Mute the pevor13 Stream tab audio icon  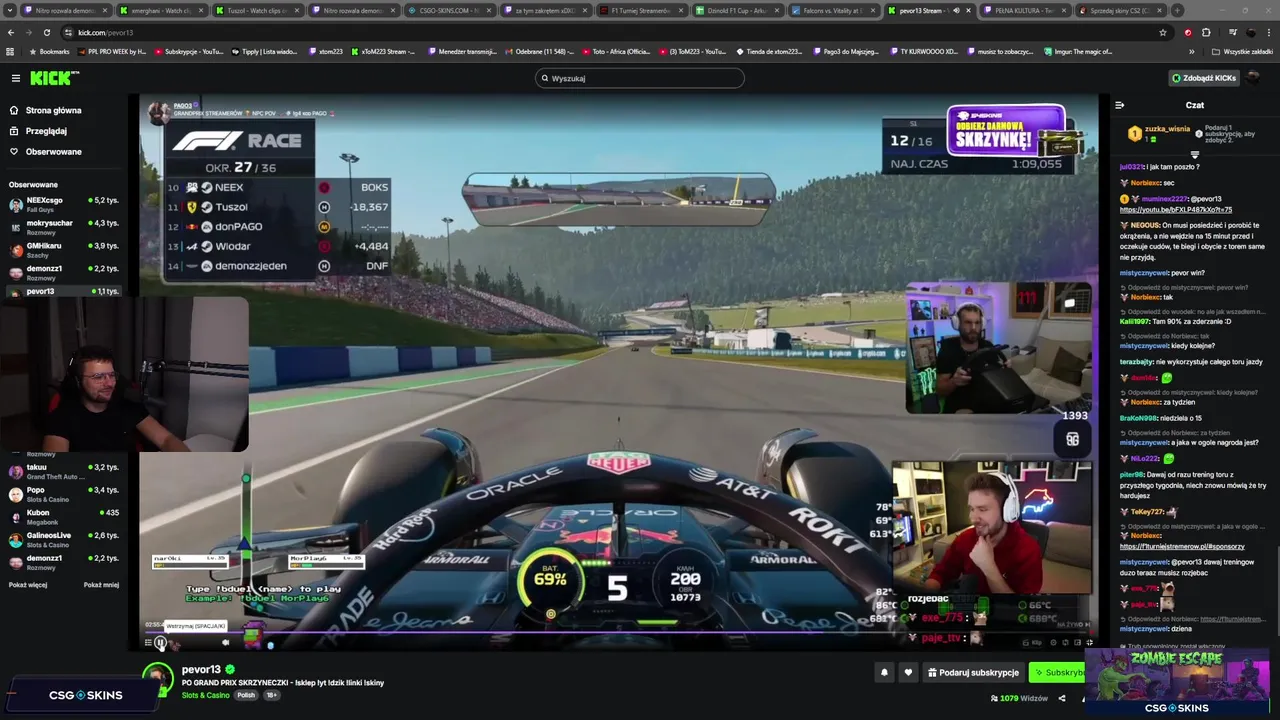click(x=957, y=10)
